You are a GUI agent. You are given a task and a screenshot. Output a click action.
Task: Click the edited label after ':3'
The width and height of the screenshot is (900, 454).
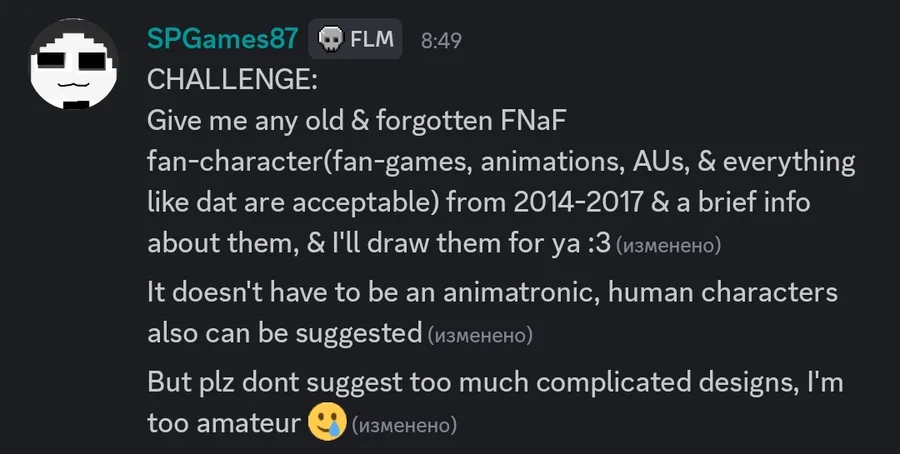(667, 246)
